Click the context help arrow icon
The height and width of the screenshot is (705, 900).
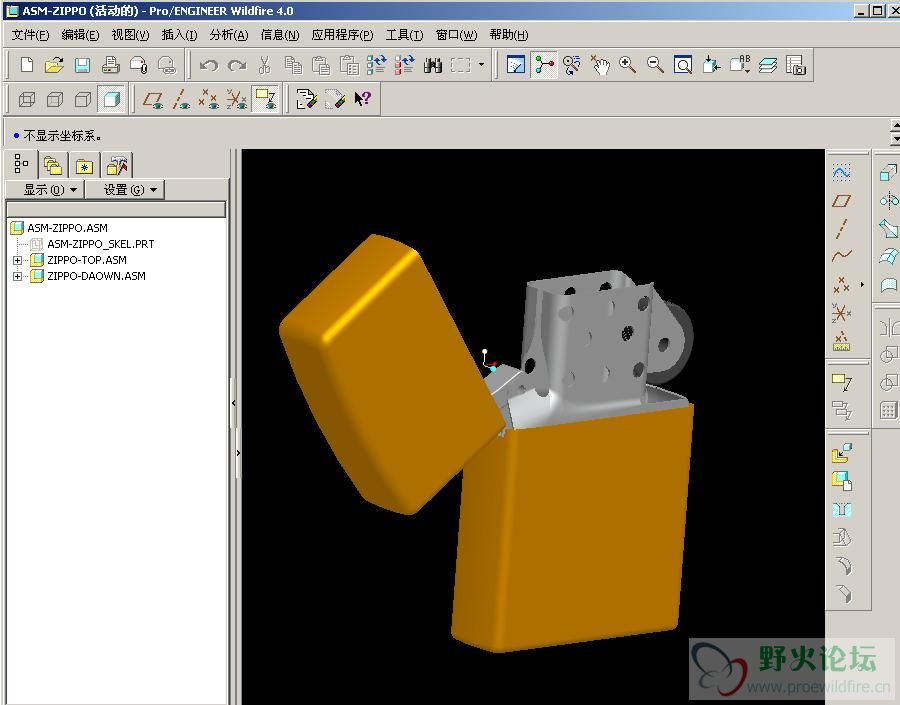coord(363,99)
